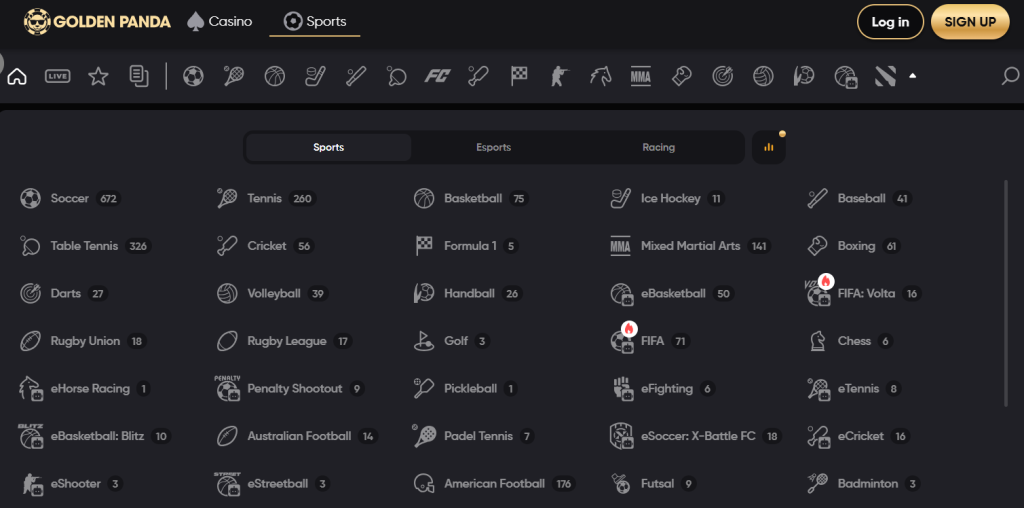
Task: Select MMA icon in toolbar
Action: (x=641, y=76)
